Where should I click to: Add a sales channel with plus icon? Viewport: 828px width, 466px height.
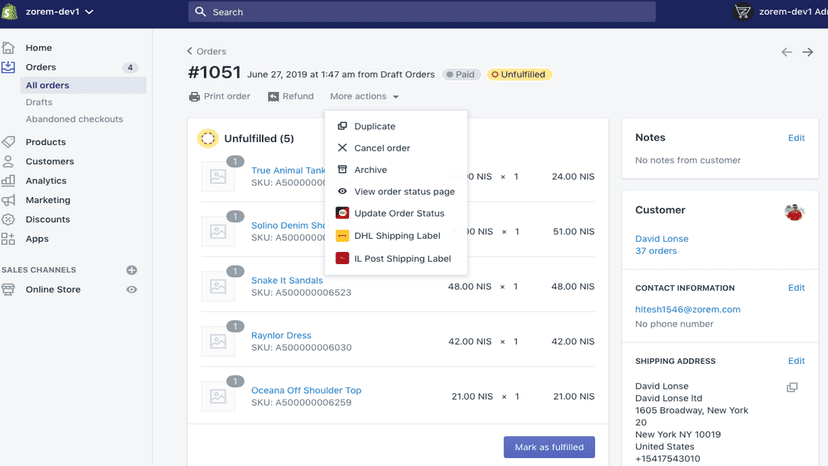click(131, 270)
